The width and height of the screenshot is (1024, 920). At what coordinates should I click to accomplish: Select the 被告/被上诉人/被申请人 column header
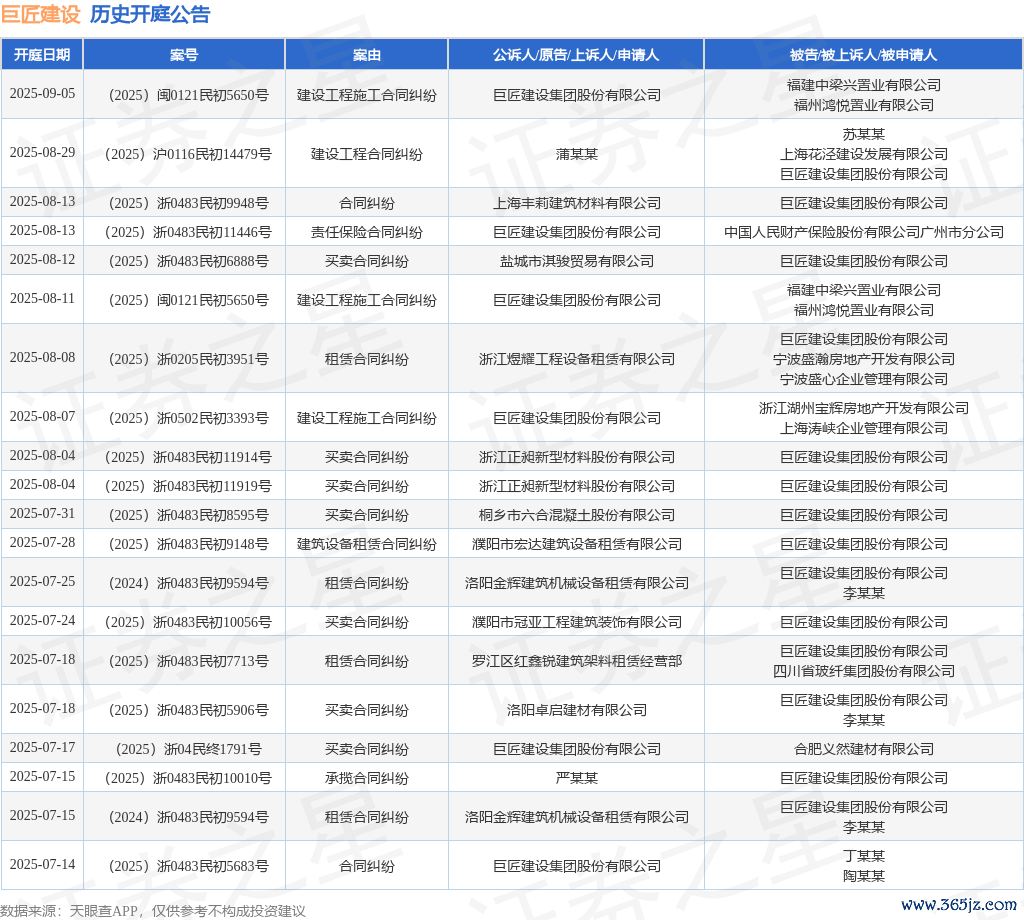tap(863, 55)
